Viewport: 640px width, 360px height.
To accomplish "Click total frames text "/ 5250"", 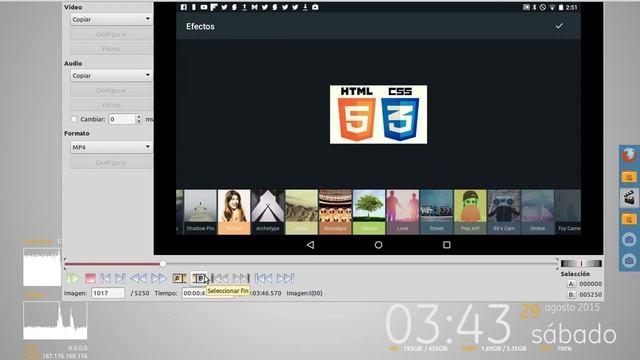I will 140,293.
